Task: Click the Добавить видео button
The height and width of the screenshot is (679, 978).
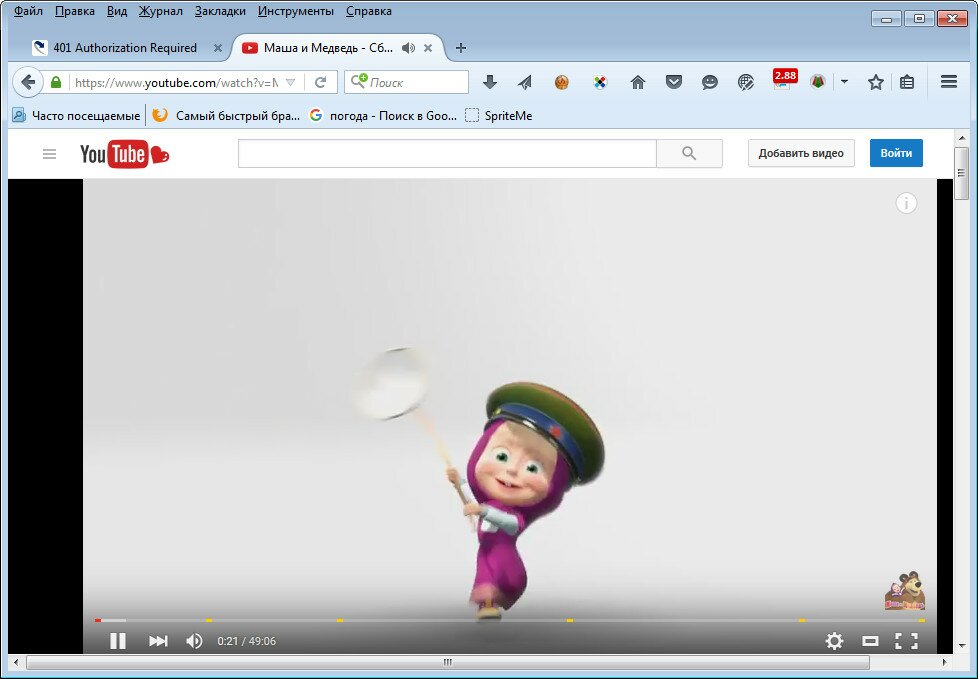Action: tap(801, 153)
